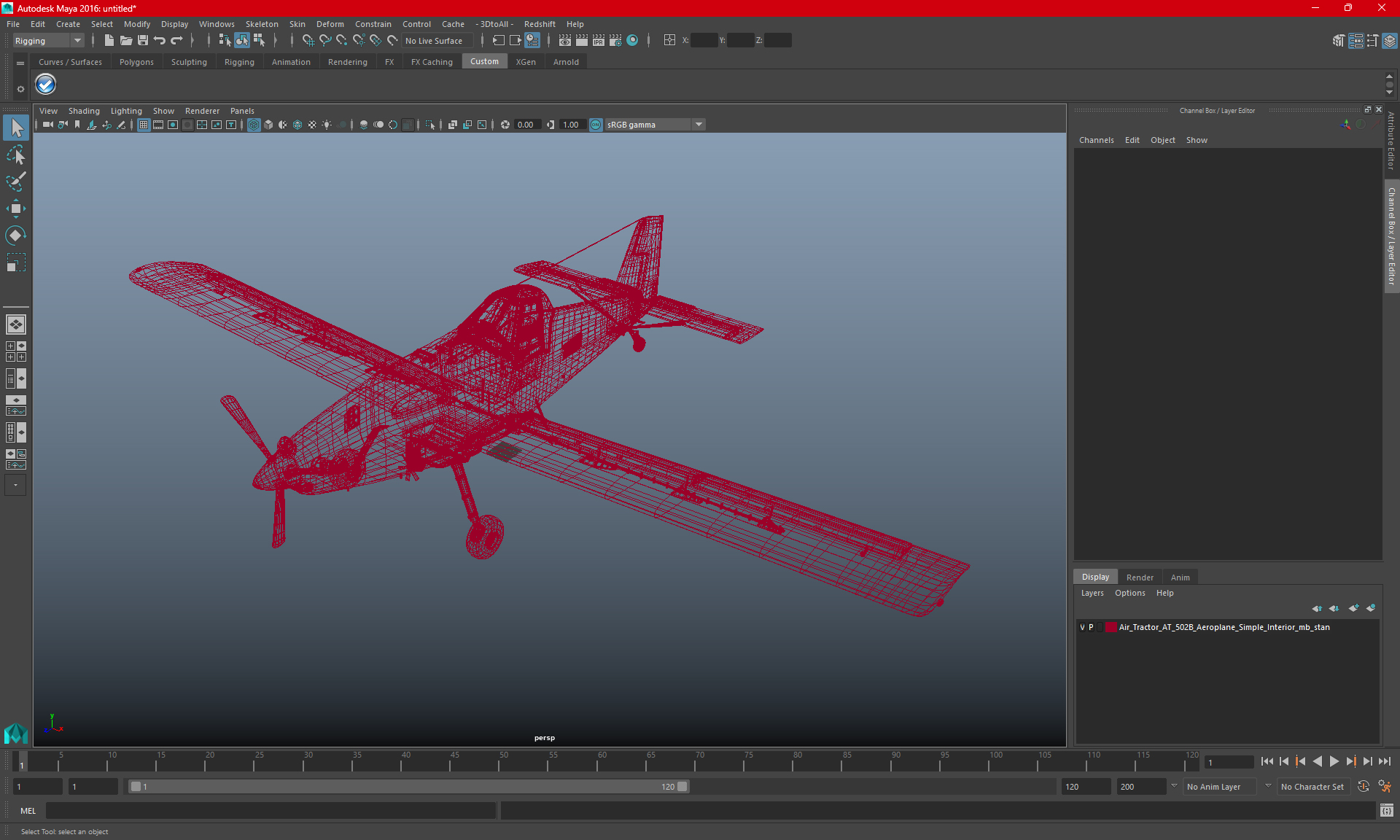This screenshot has width=1400, height=840.
Task: Save the current scene
Action: point(143,41)
